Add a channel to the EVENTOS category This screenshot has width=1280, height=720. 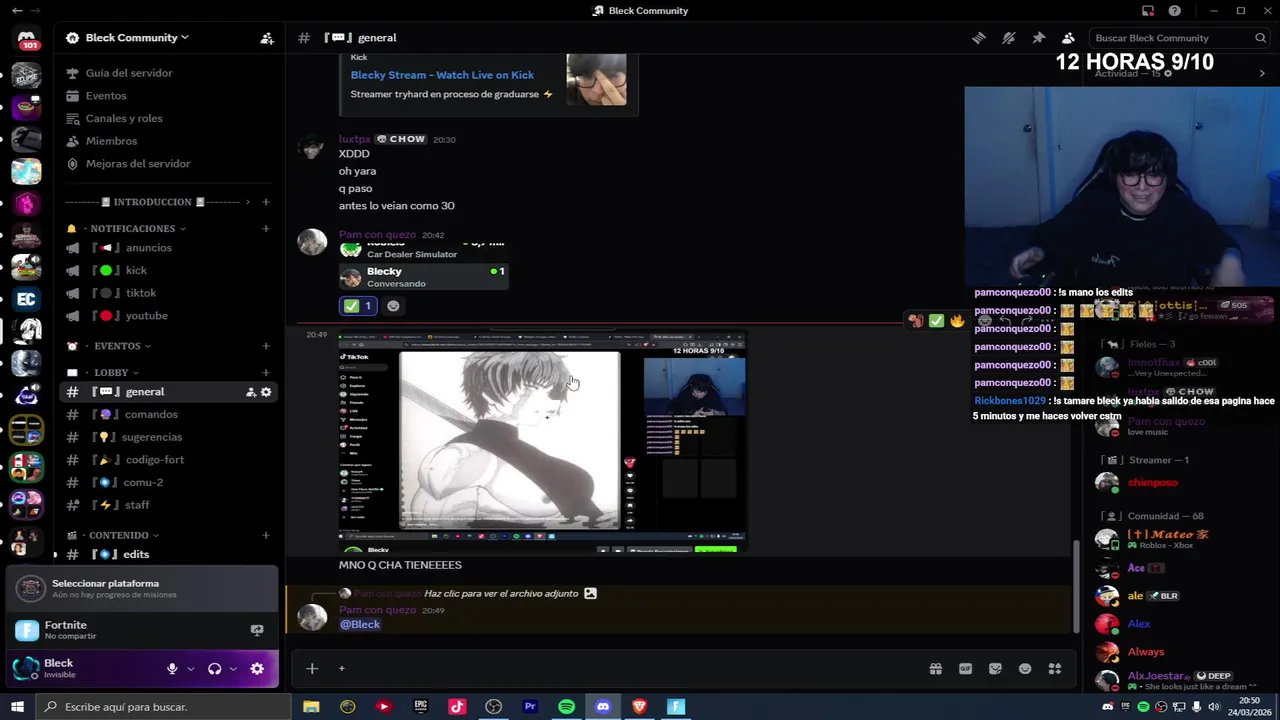[266, 346]
